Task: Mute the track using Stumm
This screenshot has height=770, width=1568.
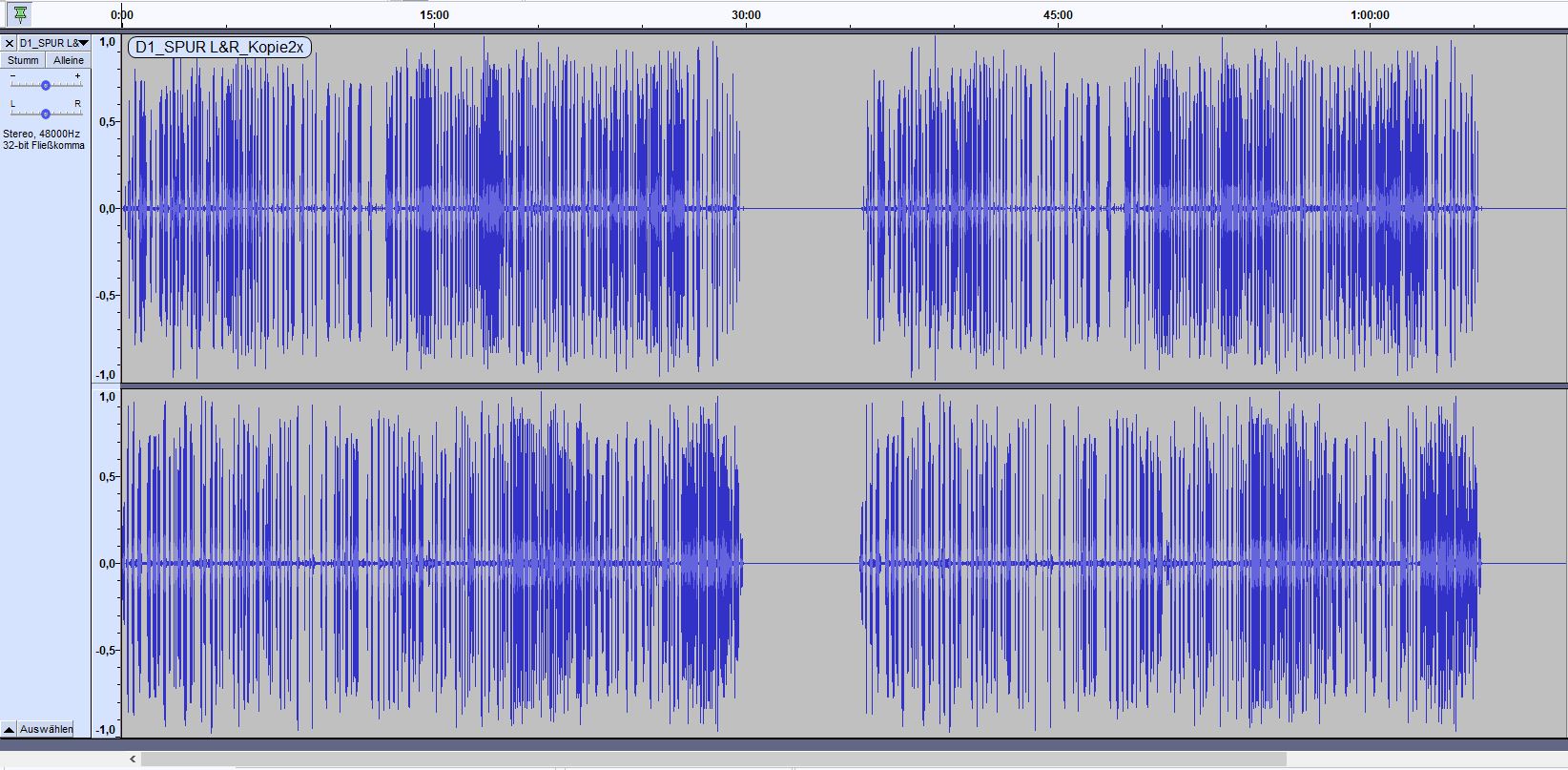Action: (23, 60)
